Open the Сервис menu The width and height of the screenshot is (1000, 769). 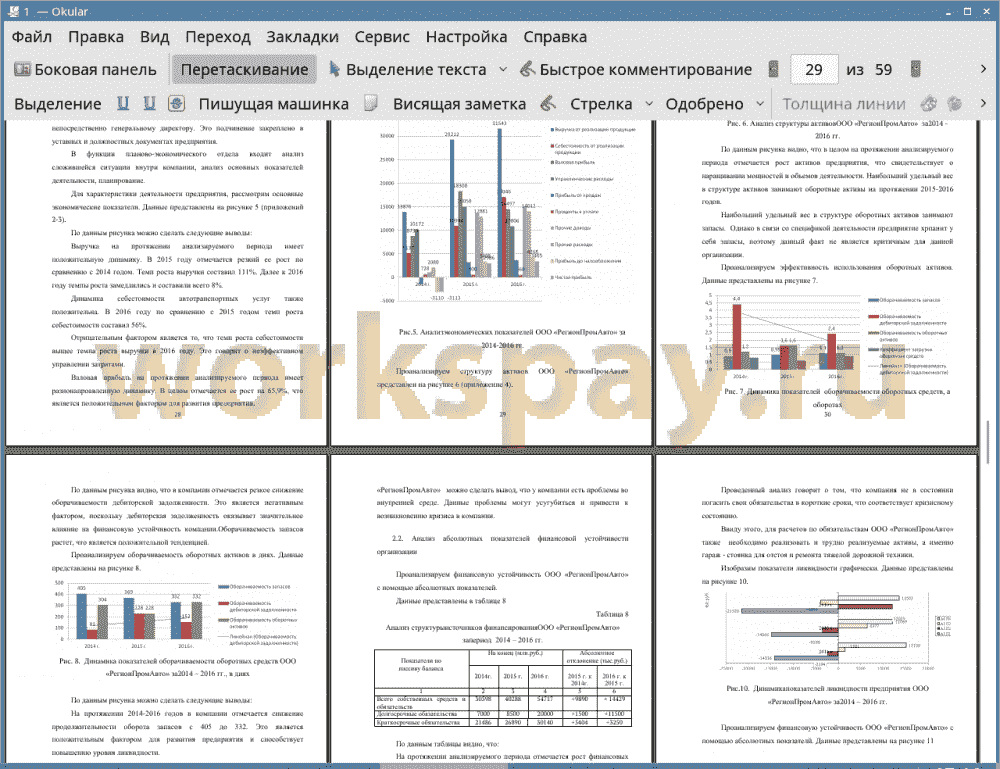[x=382, y=37]
